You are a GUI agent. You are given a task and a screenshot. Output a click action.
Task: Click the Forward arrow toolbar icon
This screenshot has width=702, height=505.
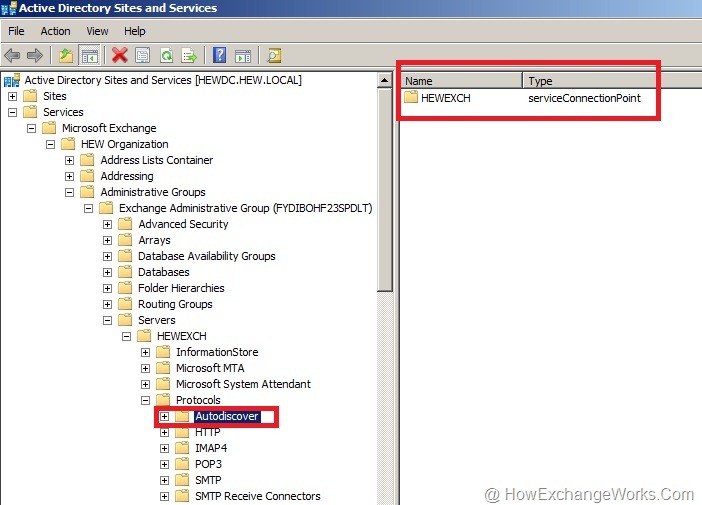pos(35,56)
